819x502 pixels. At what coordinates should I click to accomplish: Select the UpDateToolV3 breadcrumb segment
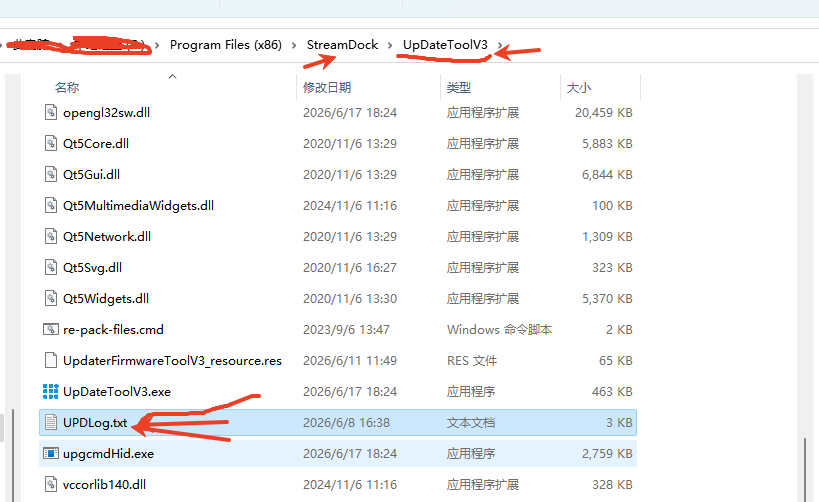(445, 45)
